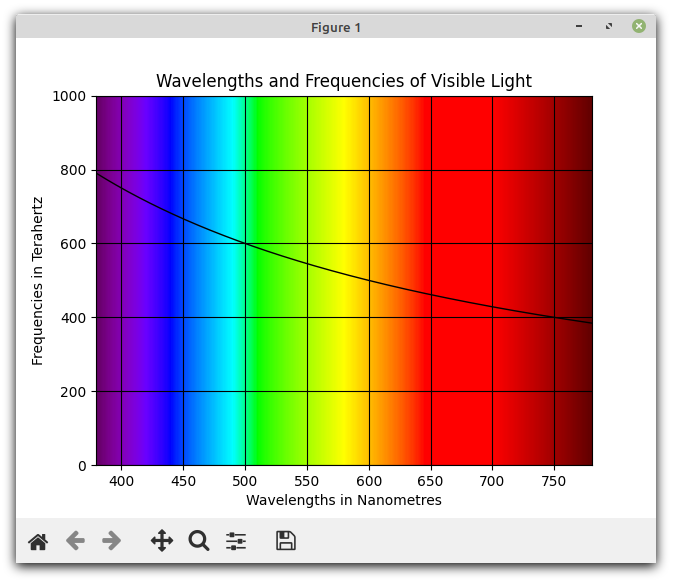
Task: Click the x-axis tick label 700
Action: point(492,481)
